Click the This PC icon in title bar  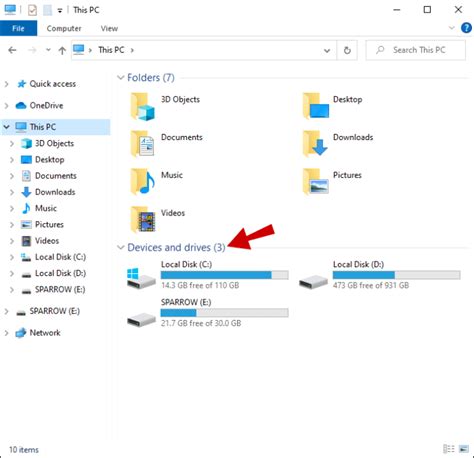[10, 10]
